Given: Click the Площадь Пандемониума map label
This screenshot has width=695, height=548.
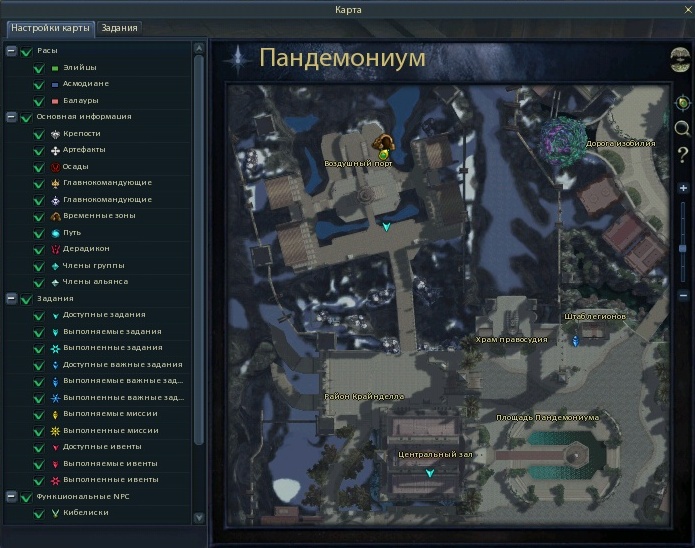Looking at the screenshot, I should pos(548,418).
